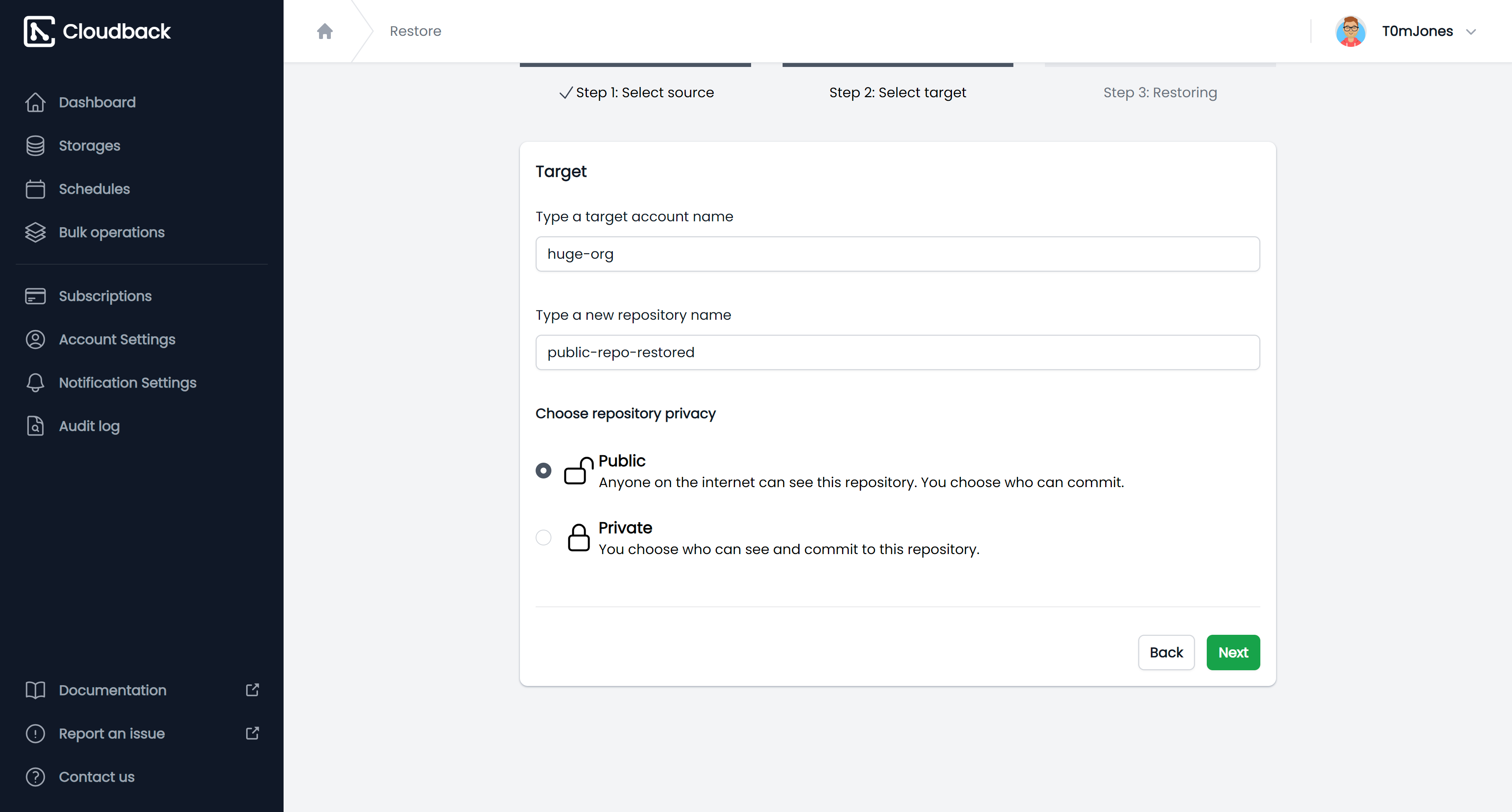Click the Report an issue alert icon

point(35,733)
